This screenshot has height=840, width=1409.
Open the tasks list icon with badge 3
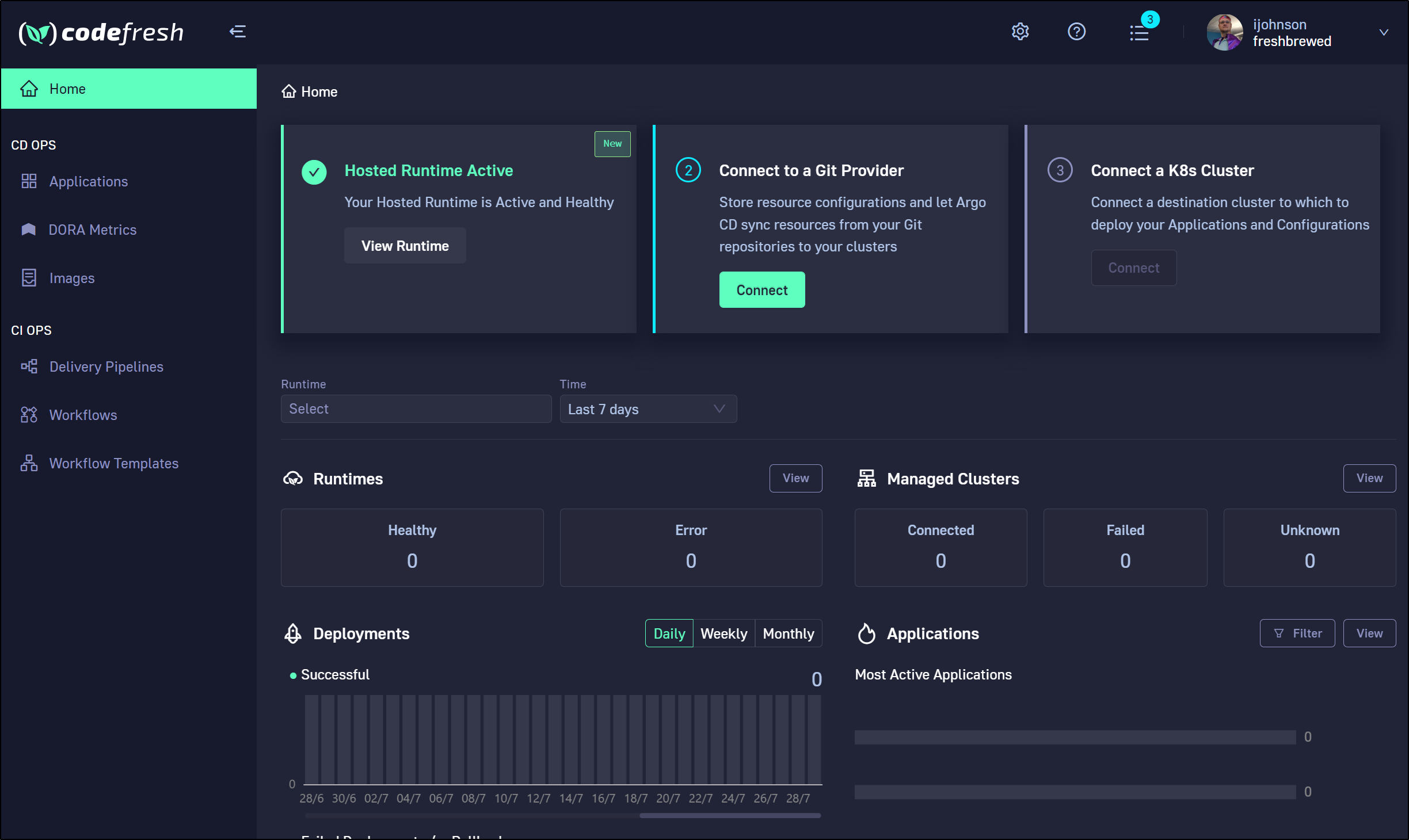click(1139, 33)
